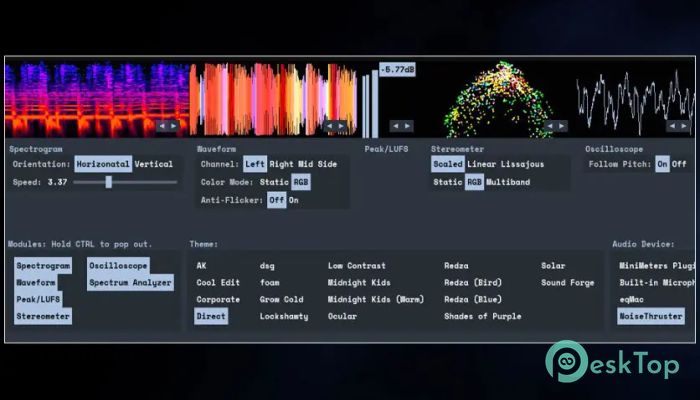The height and width of the screenshot is (400, 700).
Task: Set stereometer color to Static
Action: (x=448, y=182)
